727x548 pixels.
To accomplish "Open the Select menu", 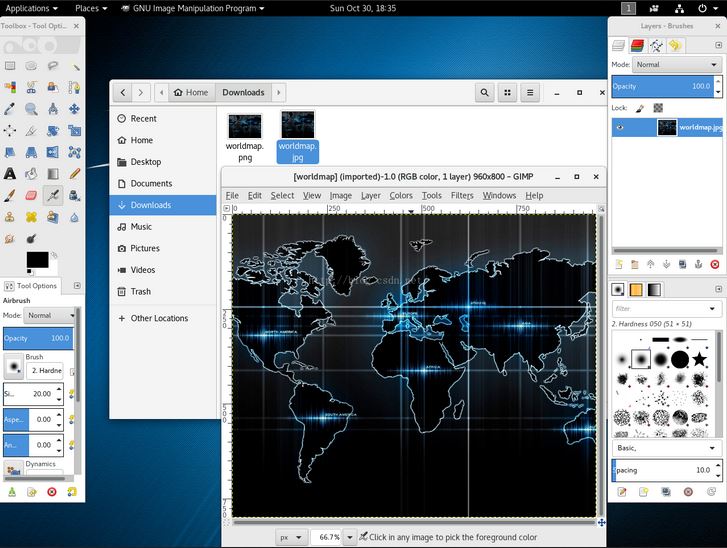I will (x=282, y=196).
